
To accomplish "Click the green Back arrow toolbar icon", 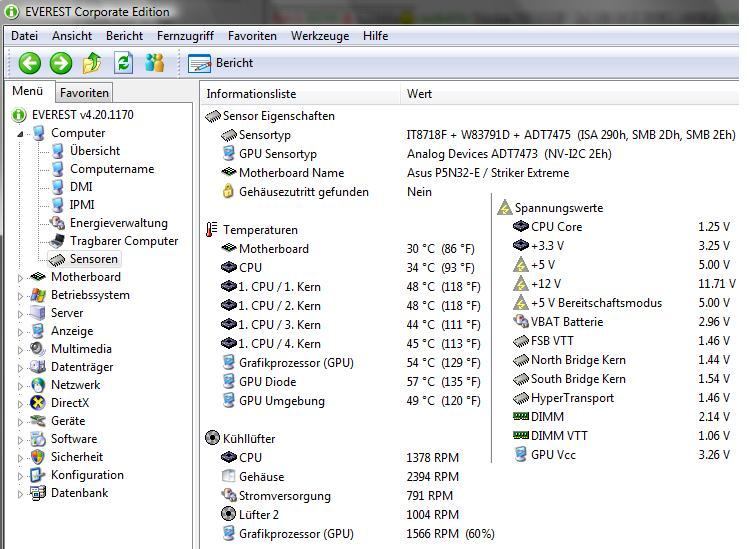I will coord(30,63).
